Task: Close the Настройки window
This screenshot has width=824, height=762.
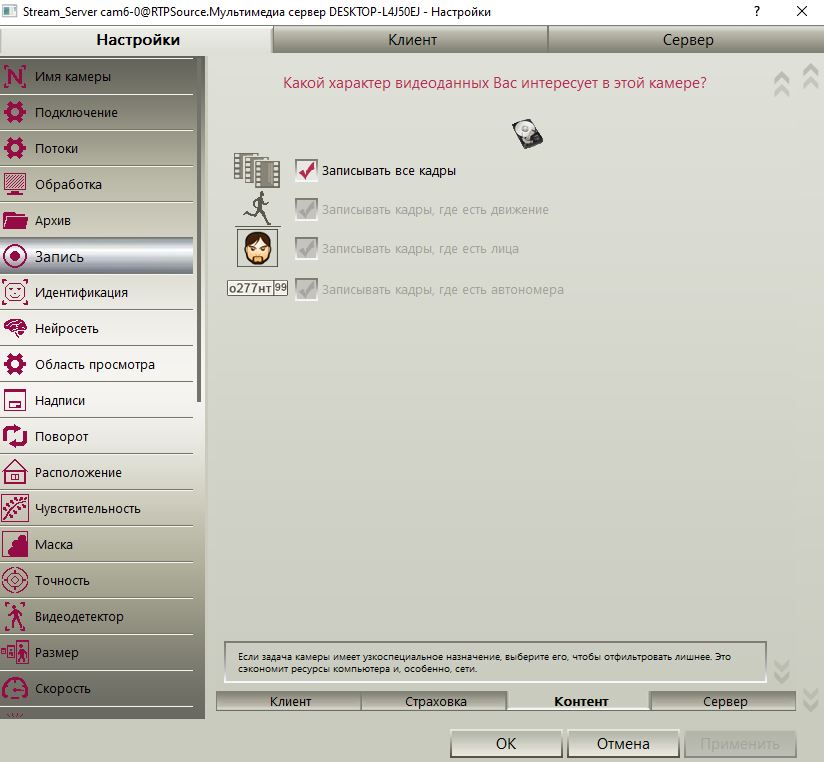Action: (802, 11)
